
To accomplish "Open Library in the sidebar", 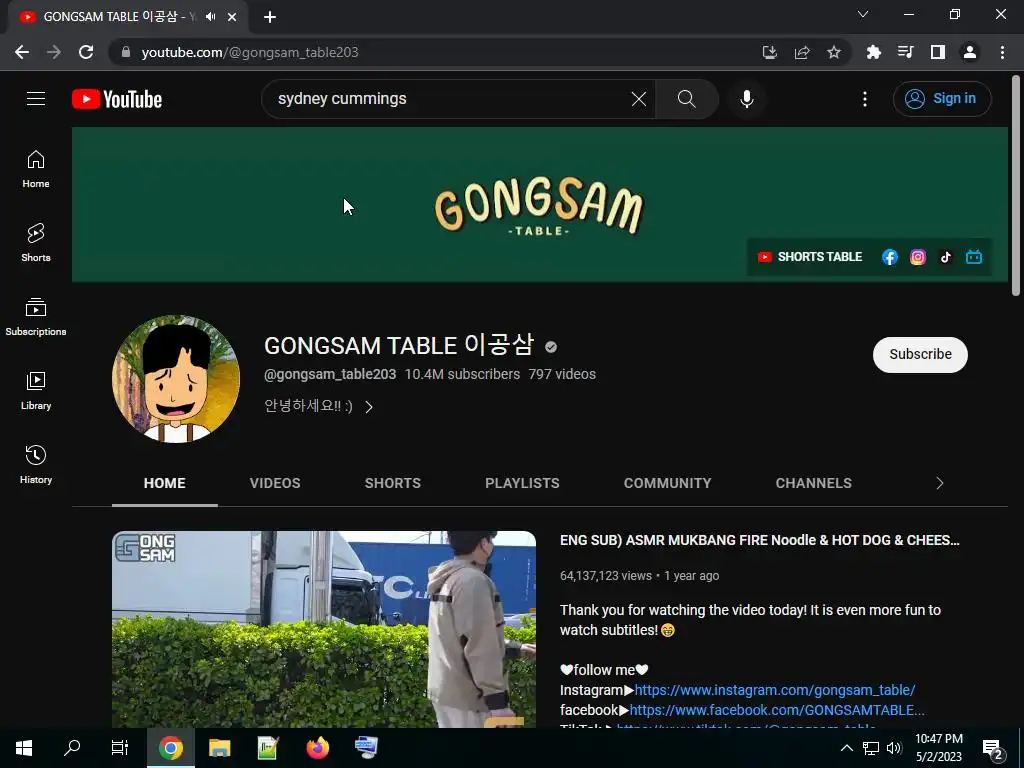I will pyautogui.click(x=36, y=391).
